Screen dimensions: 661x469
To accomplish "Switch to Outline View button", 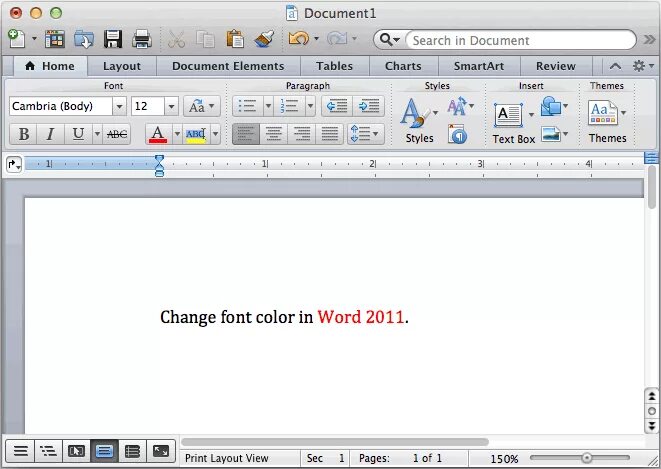I will pyautogui.click(x=48, y=451).
